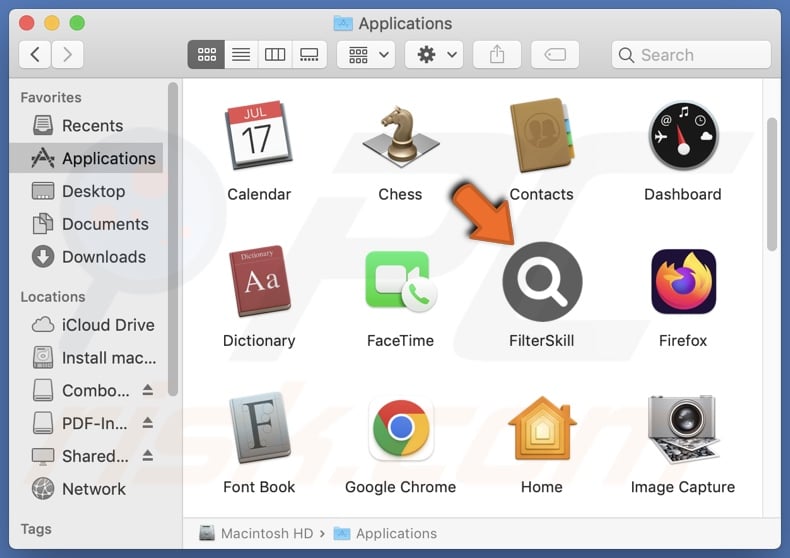Open Network in the sidebar
The height and width of the screenshot is (558, 790).
pyautogui.click(x=86, y=489)
